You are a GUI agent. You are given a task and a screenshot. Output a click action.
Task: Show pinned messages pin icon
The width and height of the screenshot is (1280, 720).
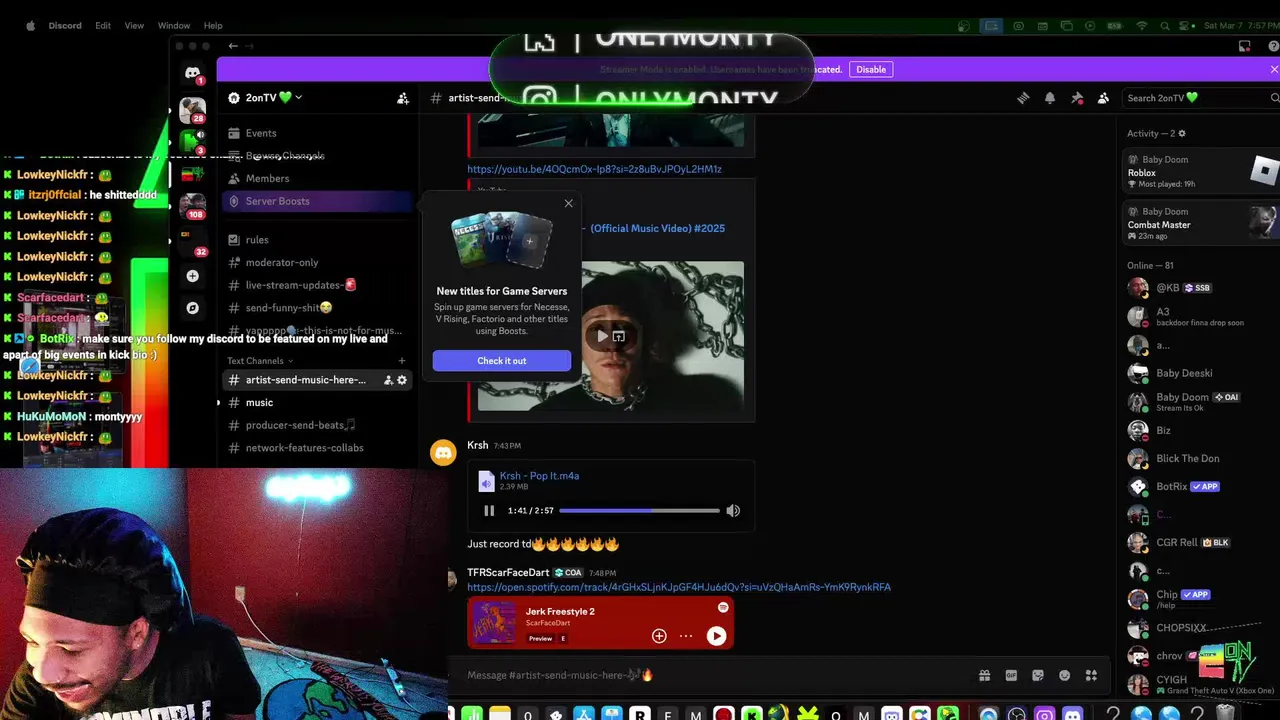coord(1077,98)
